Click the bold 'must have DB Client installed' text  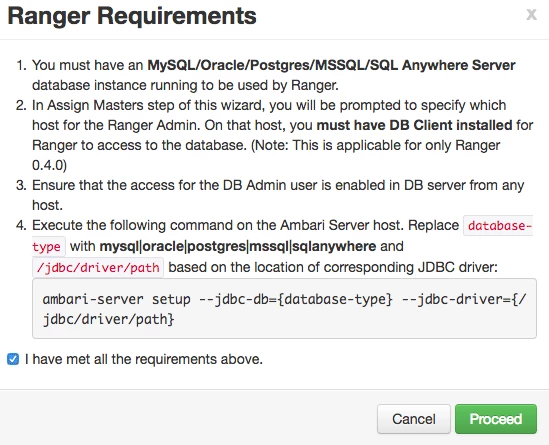414,125
